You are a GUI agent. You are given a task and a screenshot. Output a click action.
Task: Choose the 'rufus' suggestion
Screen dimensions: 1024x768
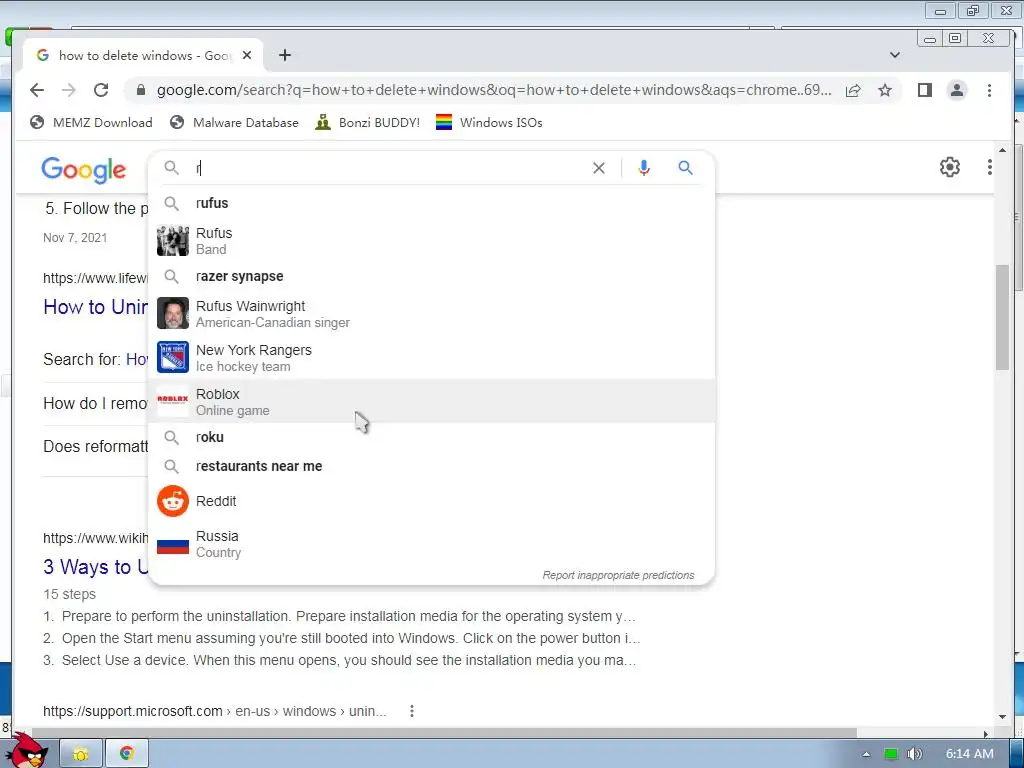tap(432, 203)
